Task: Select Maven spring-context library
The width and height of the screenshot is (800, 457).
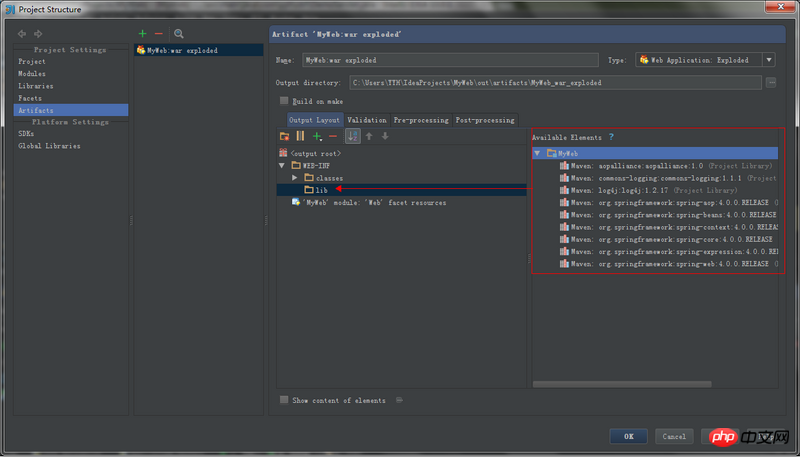Action: pos(668,227)
